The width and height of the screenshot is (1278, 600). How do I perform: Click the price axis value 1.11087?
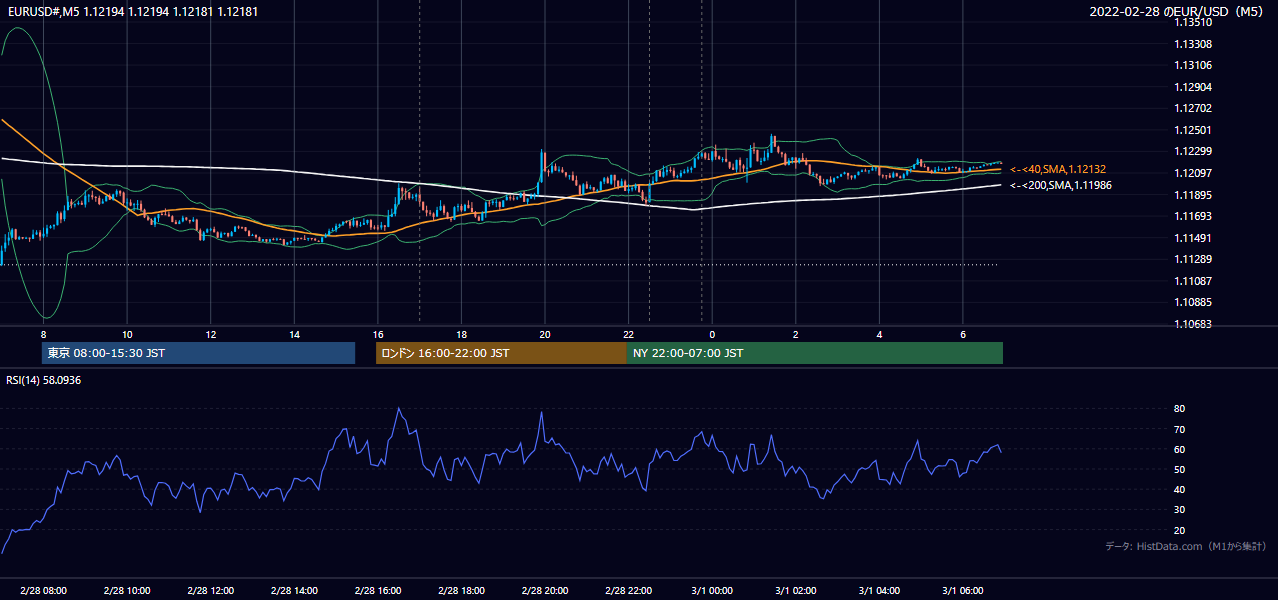click(1193, 281)
